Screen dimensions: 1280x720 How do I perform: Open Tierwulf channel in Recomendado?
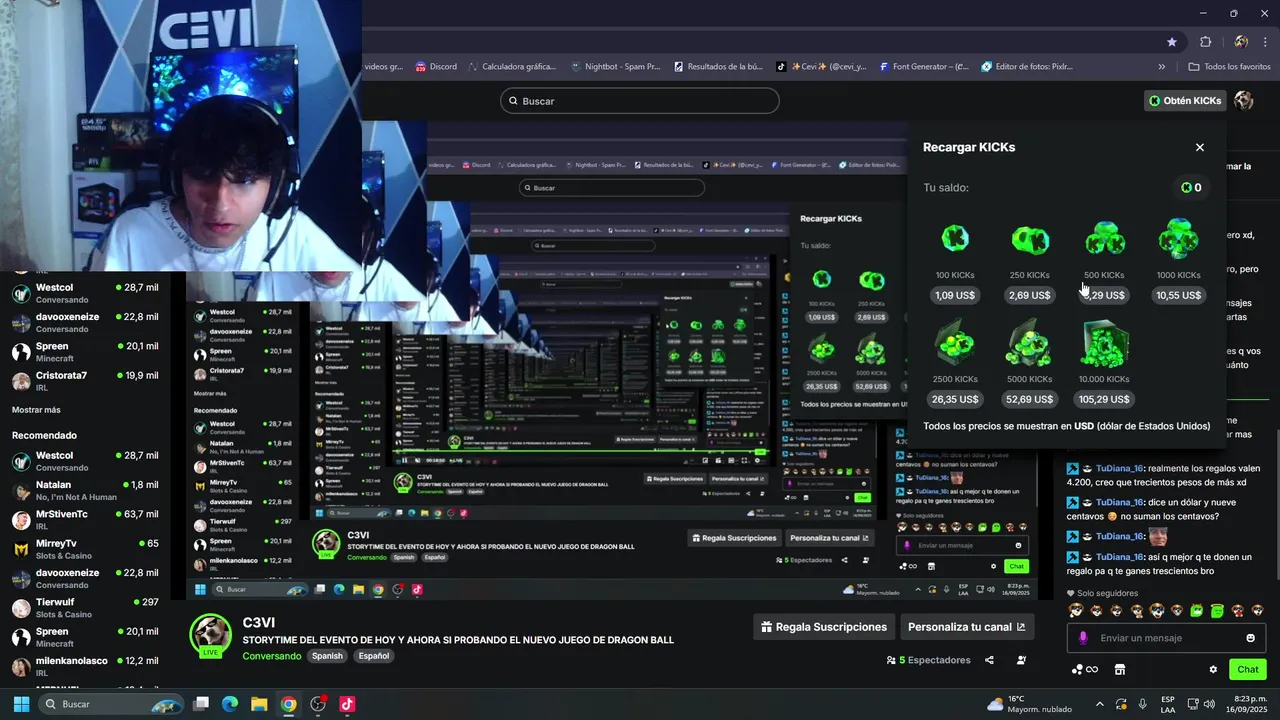tap(85, 608)
